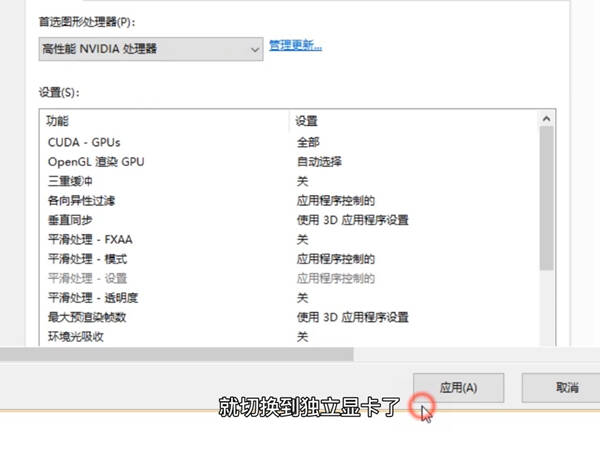600x450 pixels.
Task: Click the 关 value for 环境光吸收
Action: [302, 337]
